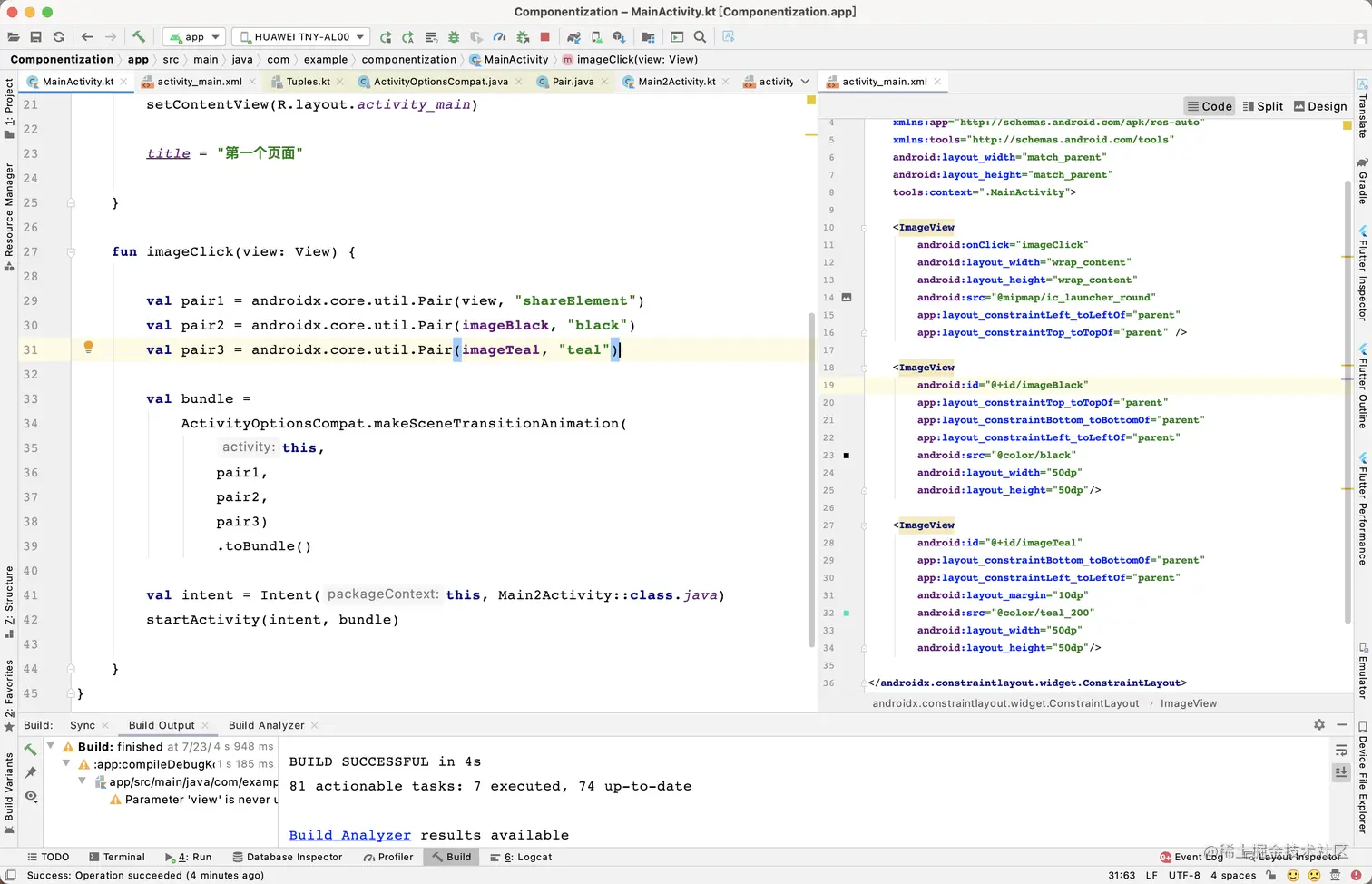Click the Make Project hammer icon
Viewport: 1372px width, 884px height.
(139, 37)
